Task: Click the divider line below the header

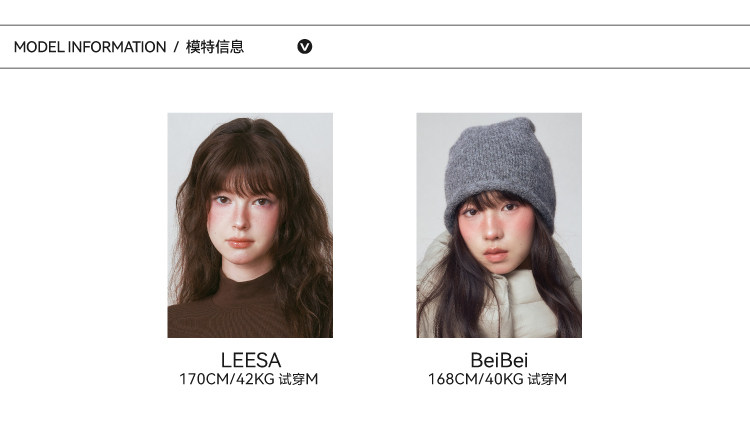Action: pos(375,68)
